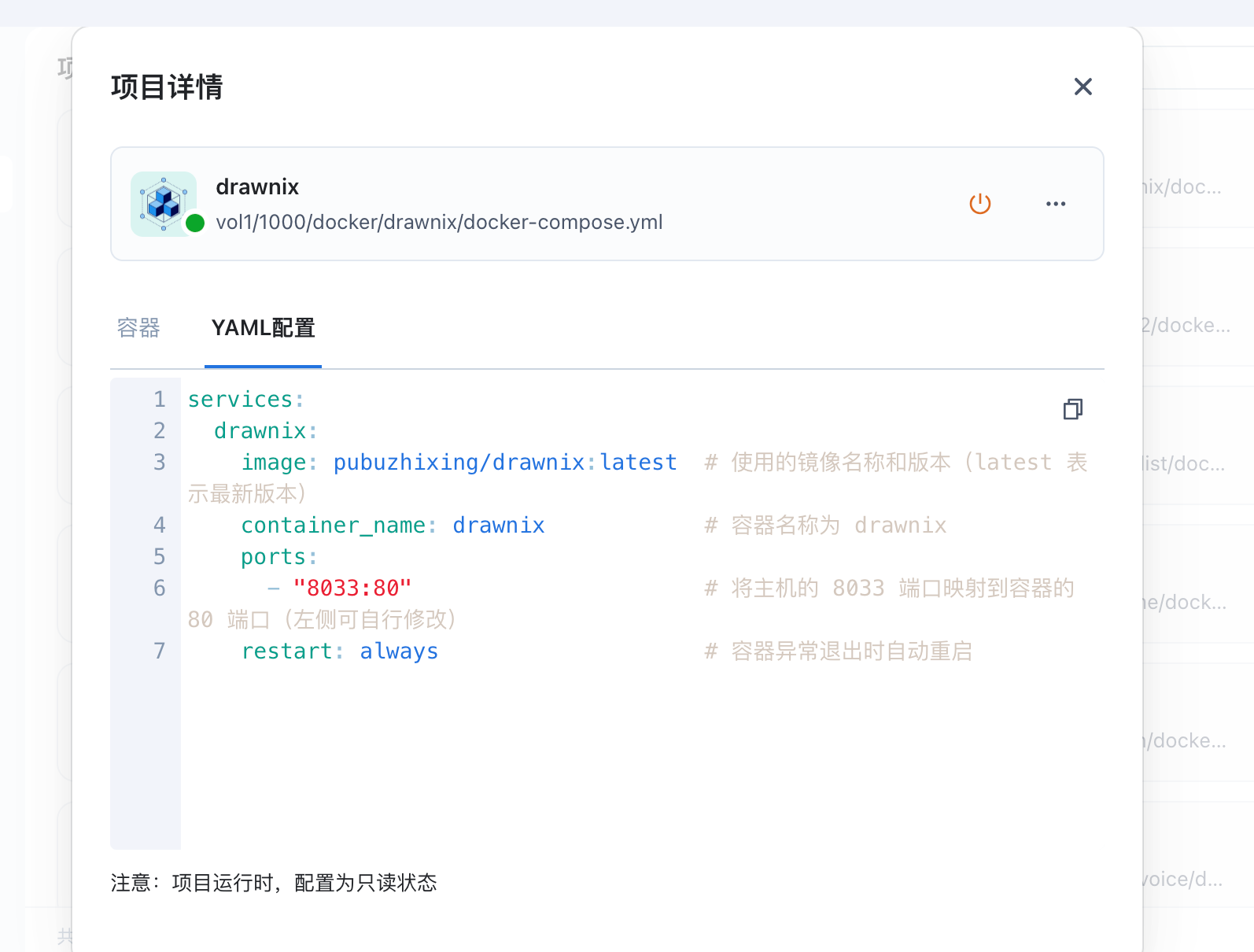
Task: Click the drawnix project name heading
Action: tap(257, 187)
